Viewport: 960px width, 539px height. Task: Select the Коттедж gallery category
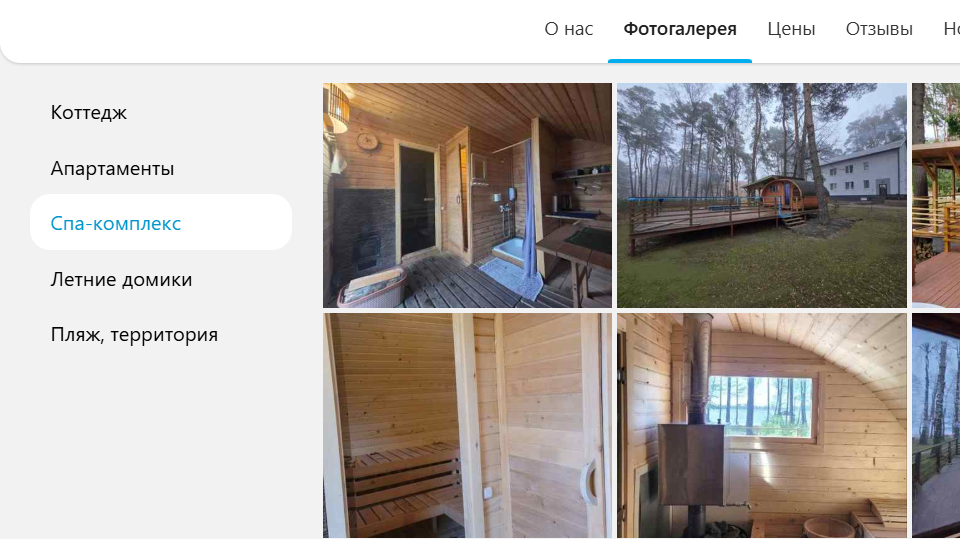pyautogui.click(x=89, y=113)
